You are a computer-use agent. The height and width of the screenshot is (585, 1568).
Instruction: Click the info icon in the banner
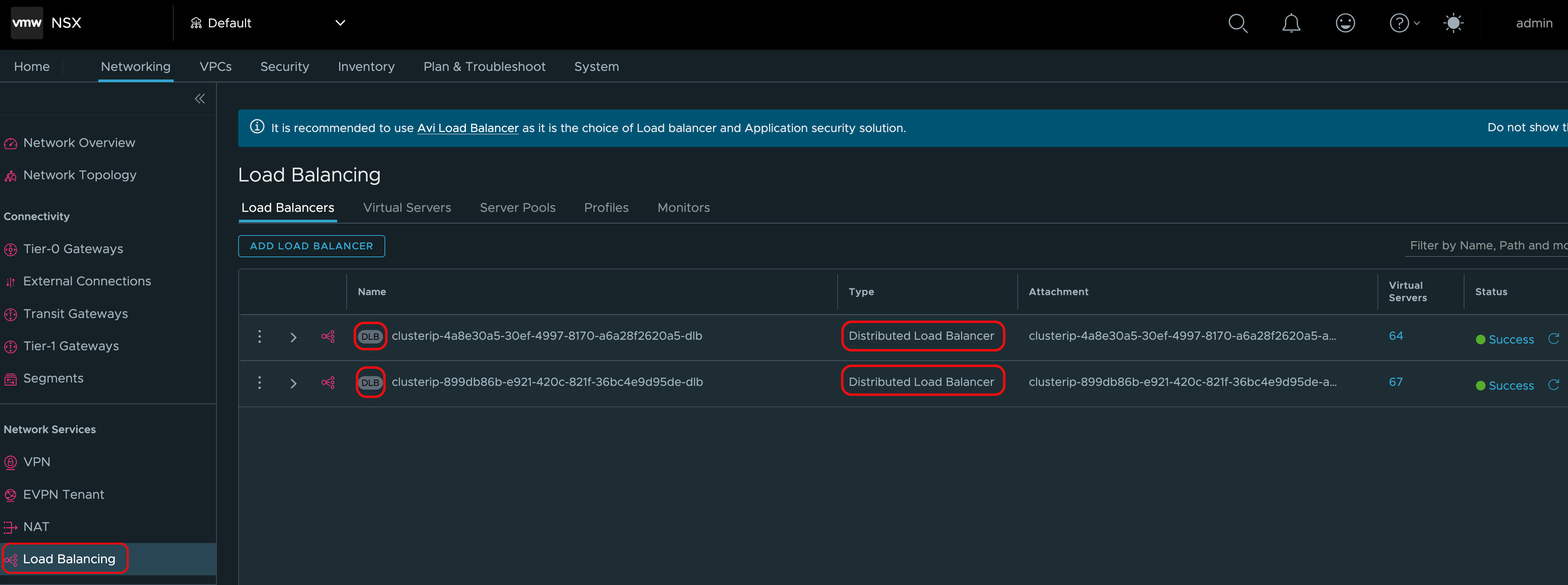point(257,127)
